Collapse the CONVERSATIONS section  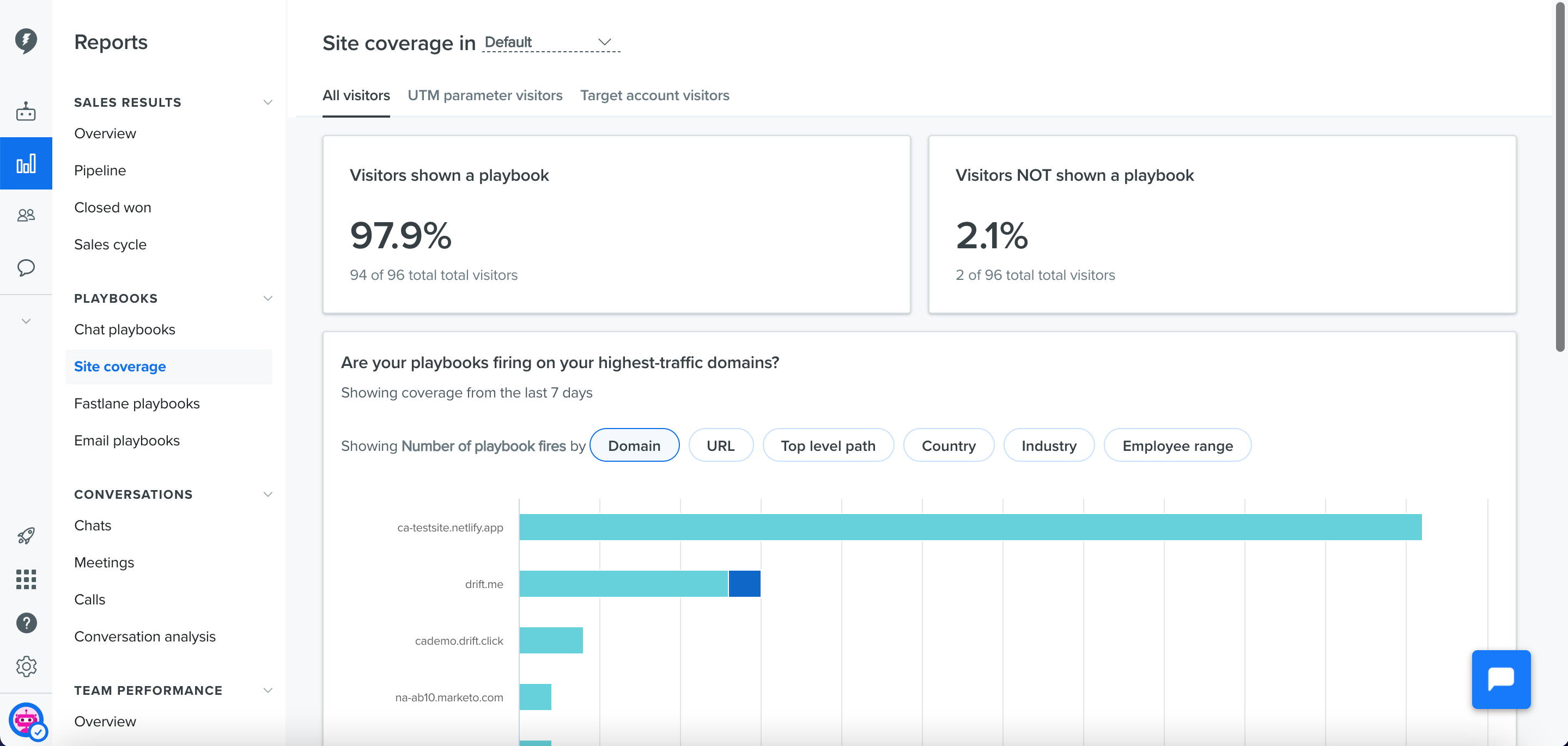click(x=267, y=494)
